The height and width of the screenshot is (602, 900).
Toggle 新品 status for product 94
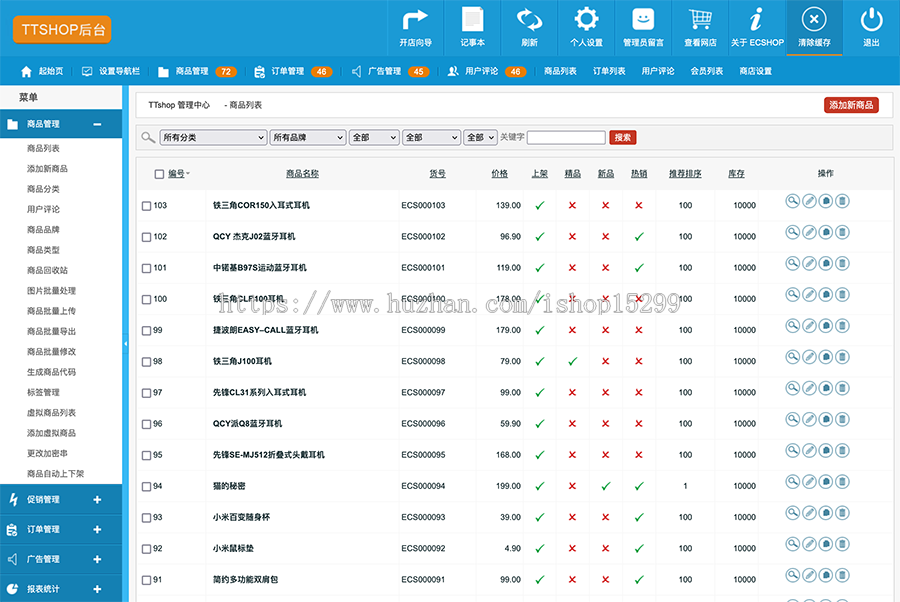click(606, 486)
